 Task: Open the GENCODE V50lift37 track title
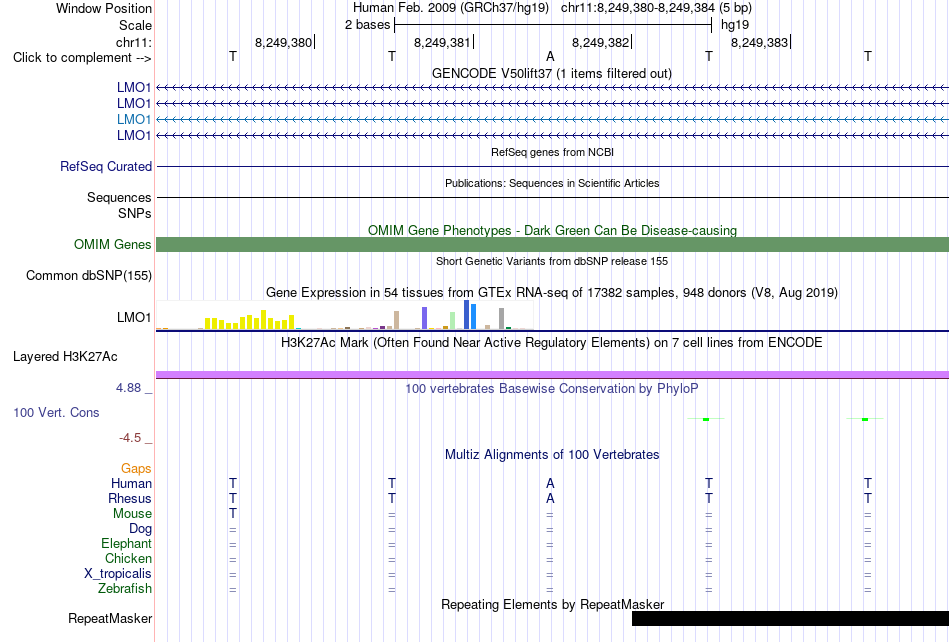click(552, 73)
